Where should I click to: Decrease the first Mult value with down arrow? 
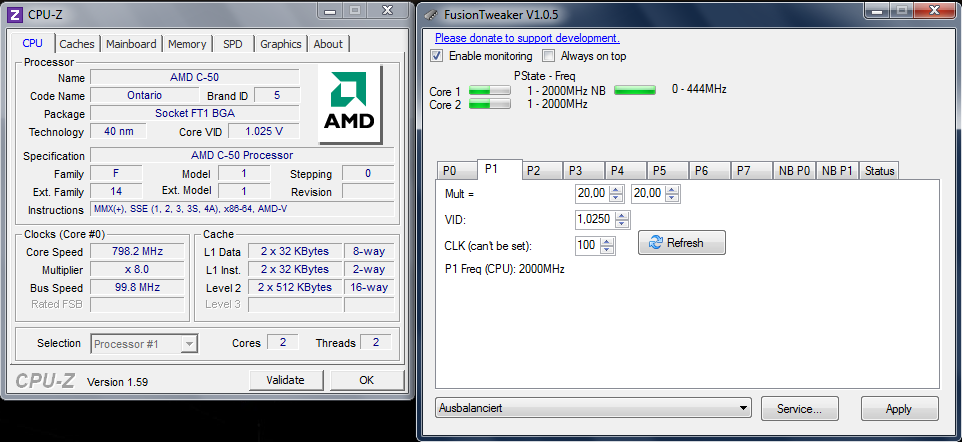617,198
